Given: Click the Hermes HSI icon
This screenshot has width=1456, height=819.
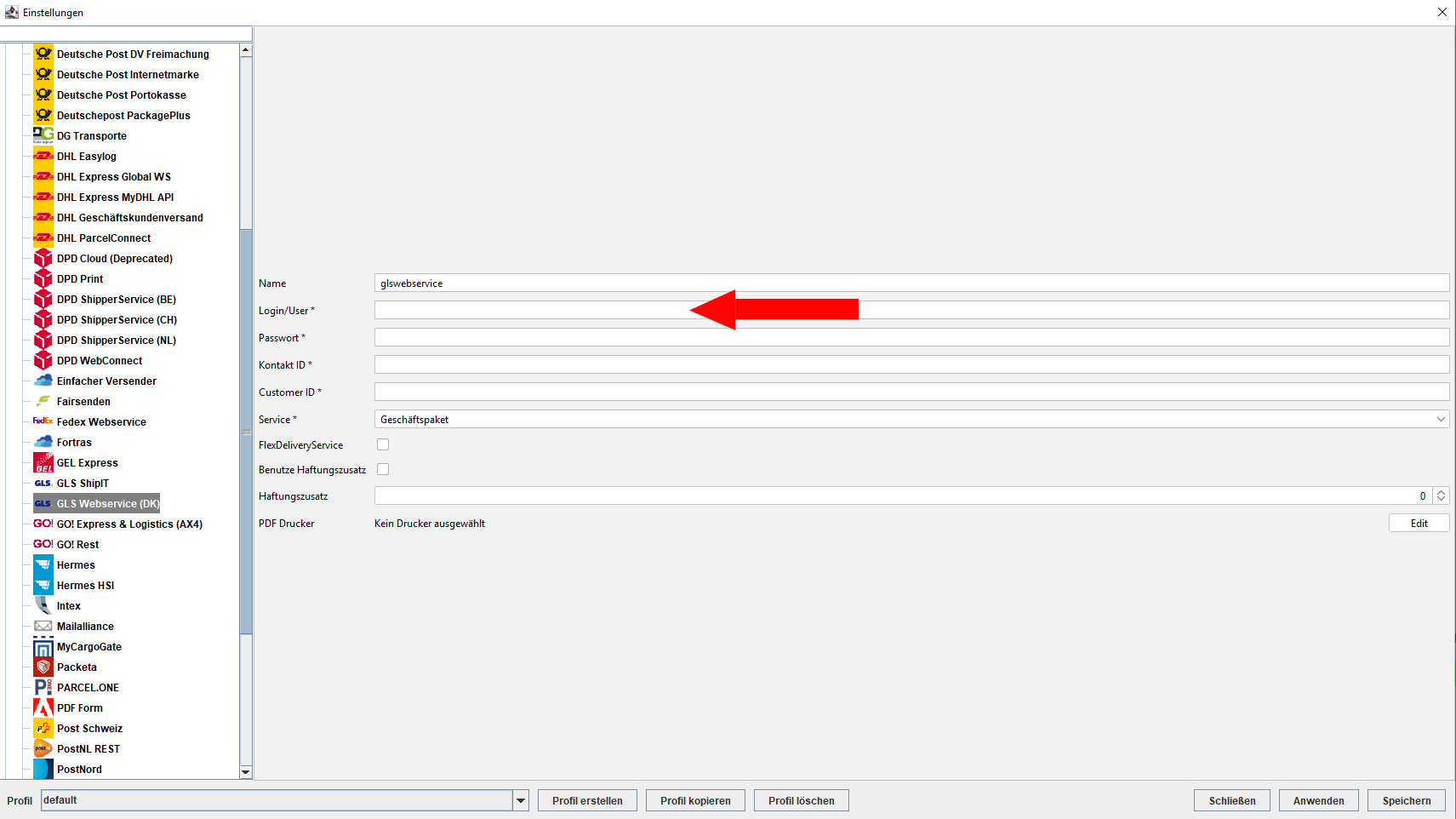Looking at the screenshot, I should pos(43,585).
